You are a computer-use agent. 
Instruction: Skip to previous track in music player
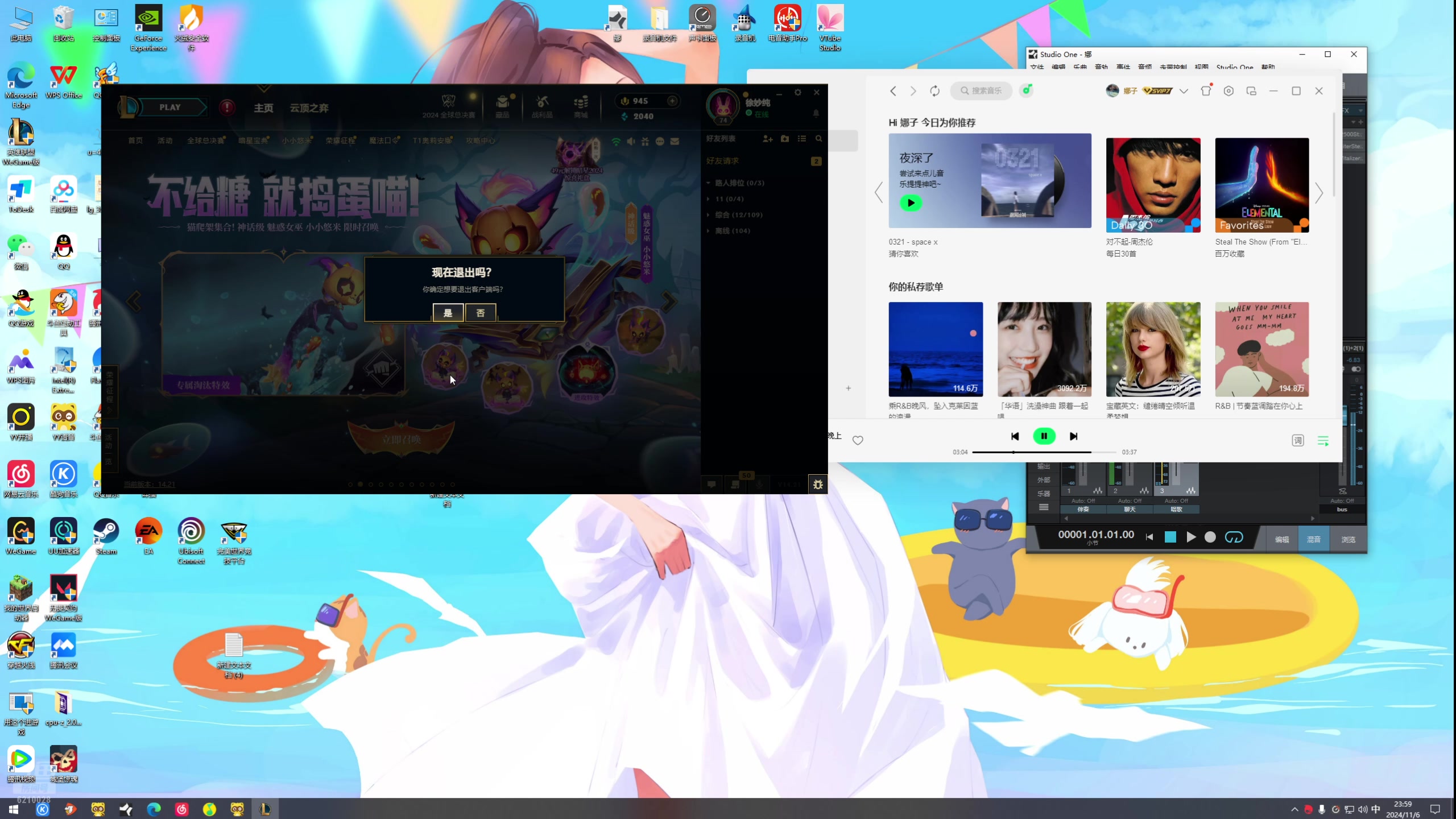click(1015, 436)
